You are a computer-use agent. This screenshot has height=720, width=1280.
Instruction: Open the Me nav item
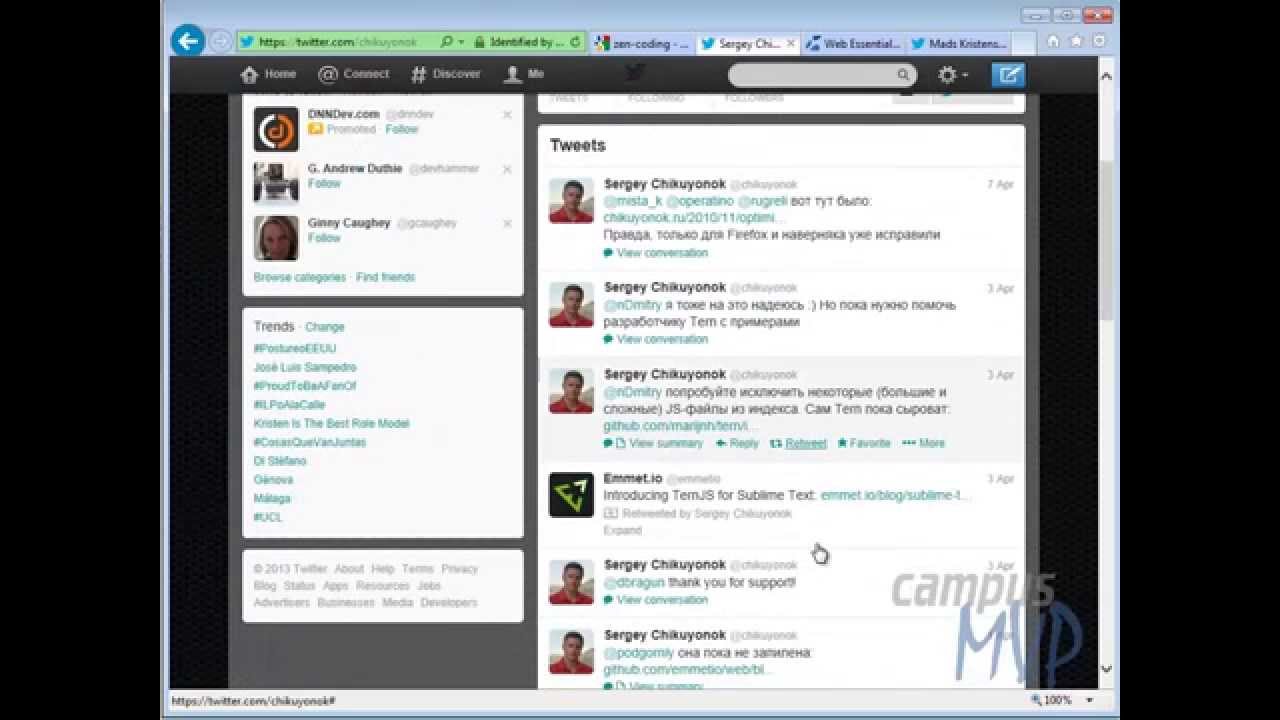point(525,74)
